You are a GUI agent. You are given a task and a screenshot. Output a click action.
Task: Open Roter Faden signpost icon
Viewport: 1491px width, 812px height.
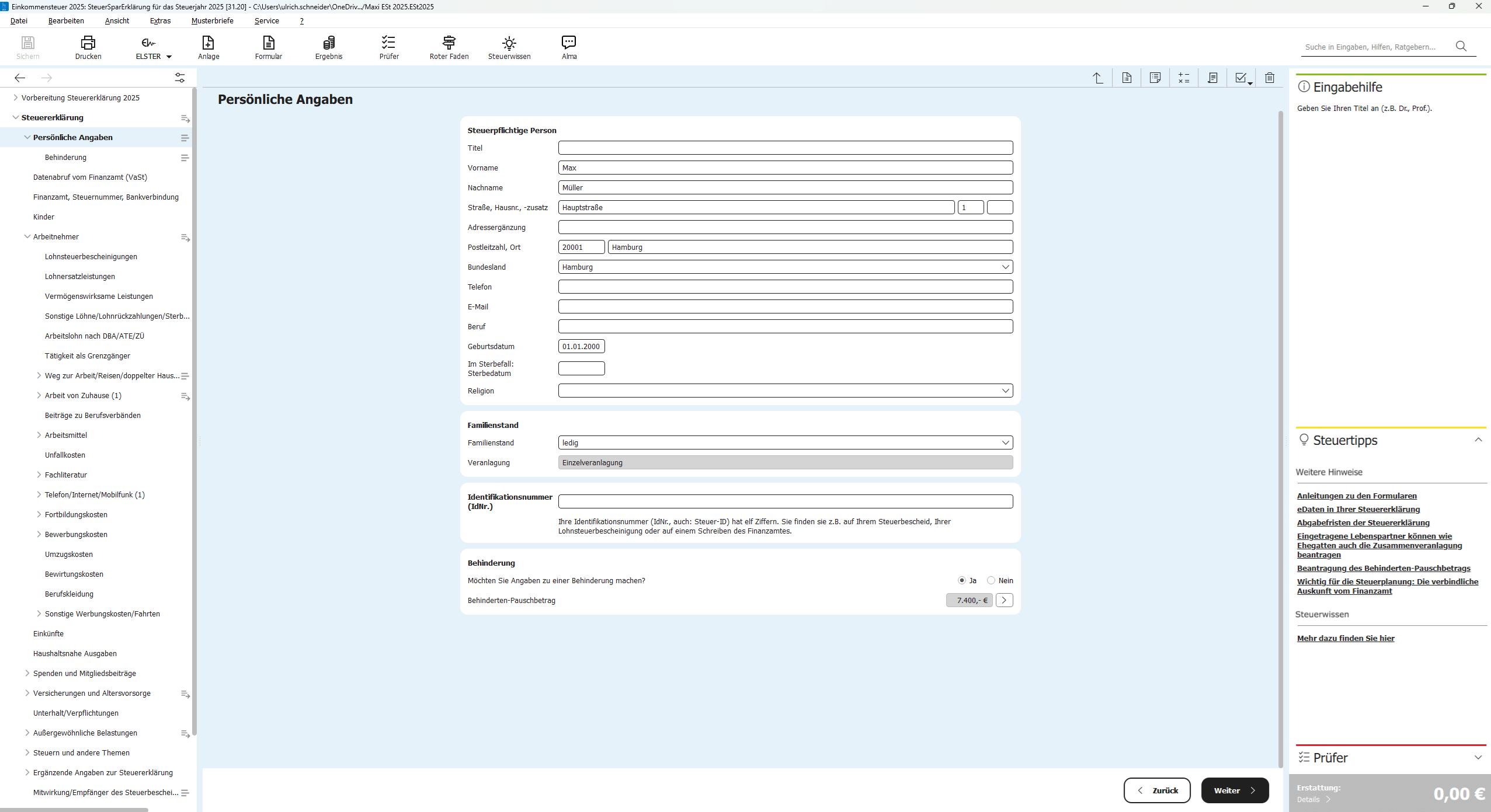pos(449,43)
